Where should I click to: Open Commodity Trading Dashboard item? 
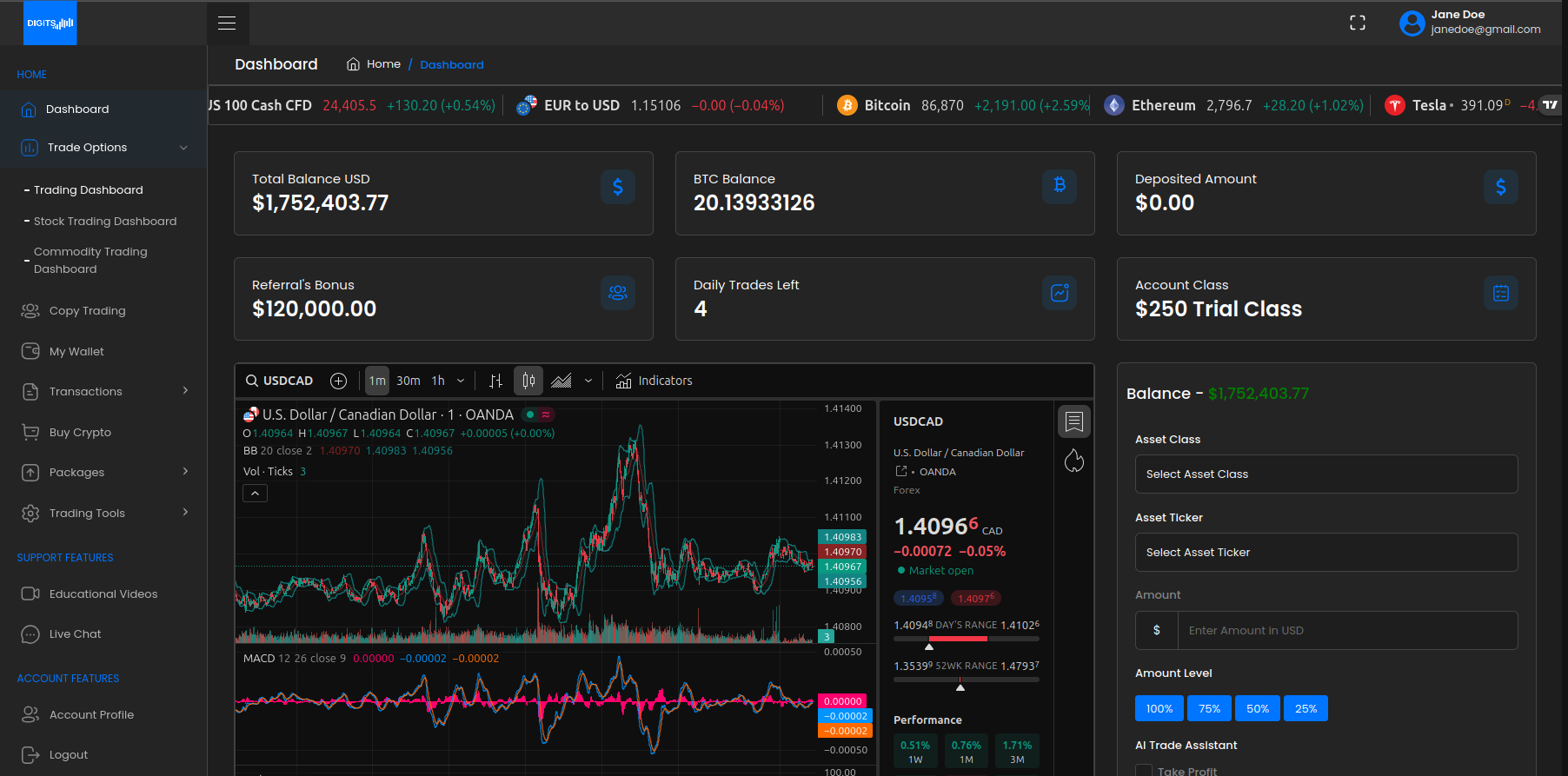pos(90,261)
